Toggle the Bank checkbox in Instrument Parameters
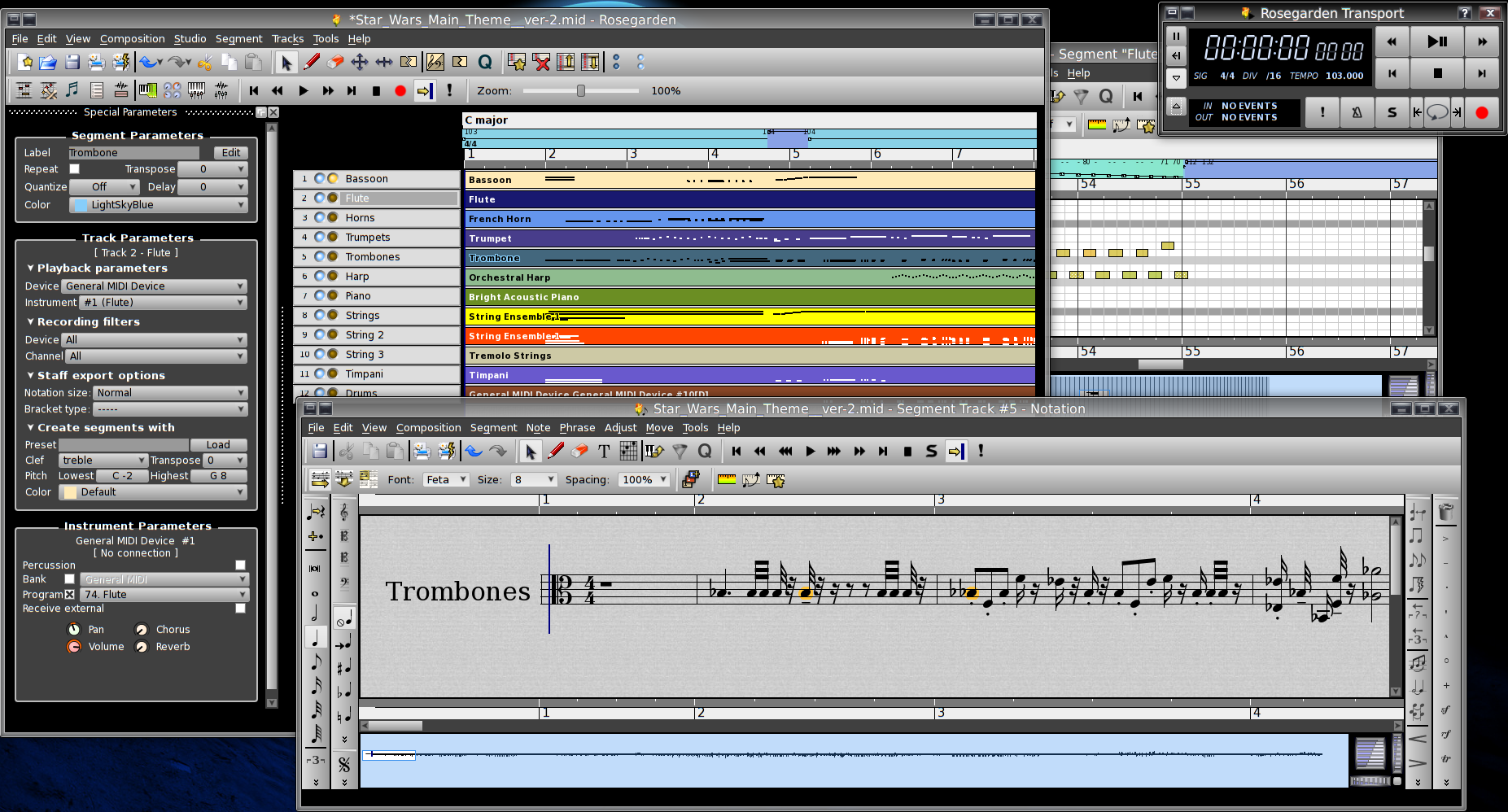The width and height of the screenshot is (1508, 812). 69,579
